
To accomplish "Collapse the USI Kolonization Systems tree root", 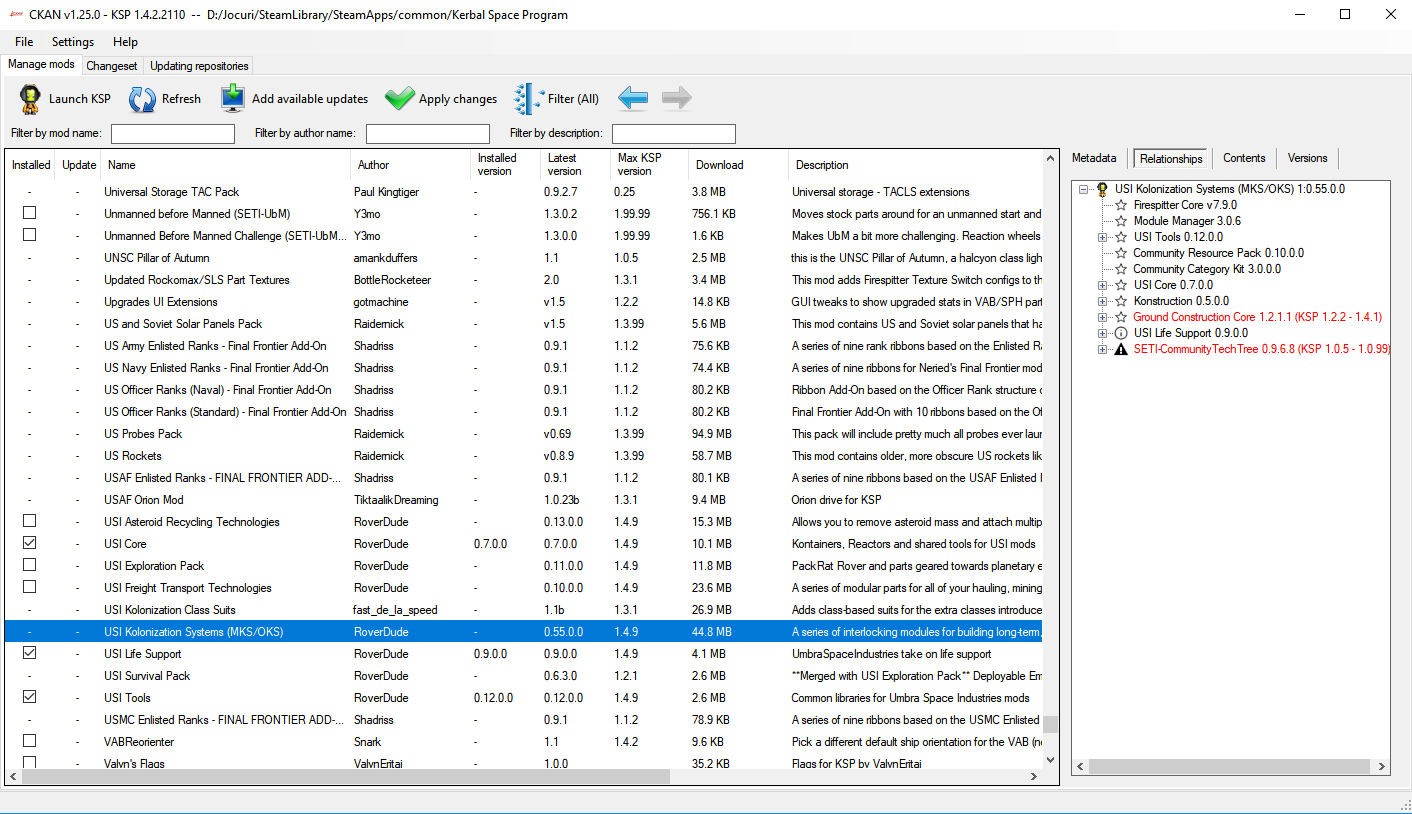I will coord(1084,189).
